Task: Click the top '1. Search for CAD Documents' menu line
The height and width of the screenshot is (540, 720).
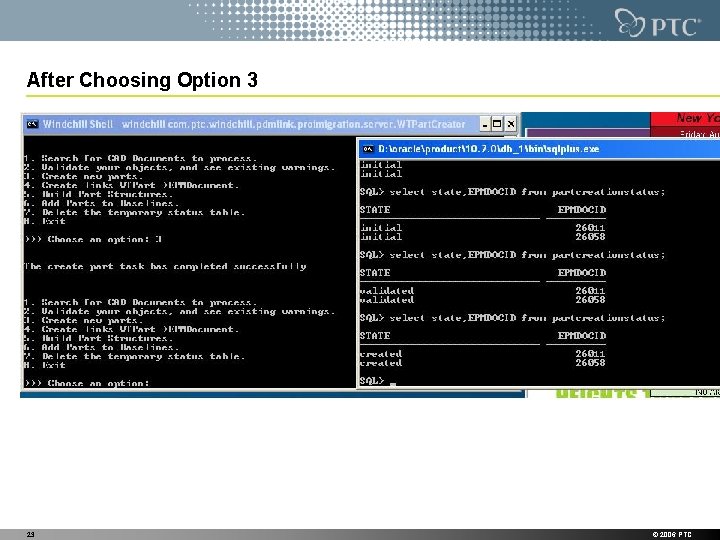Action: (x=141, y=158)
